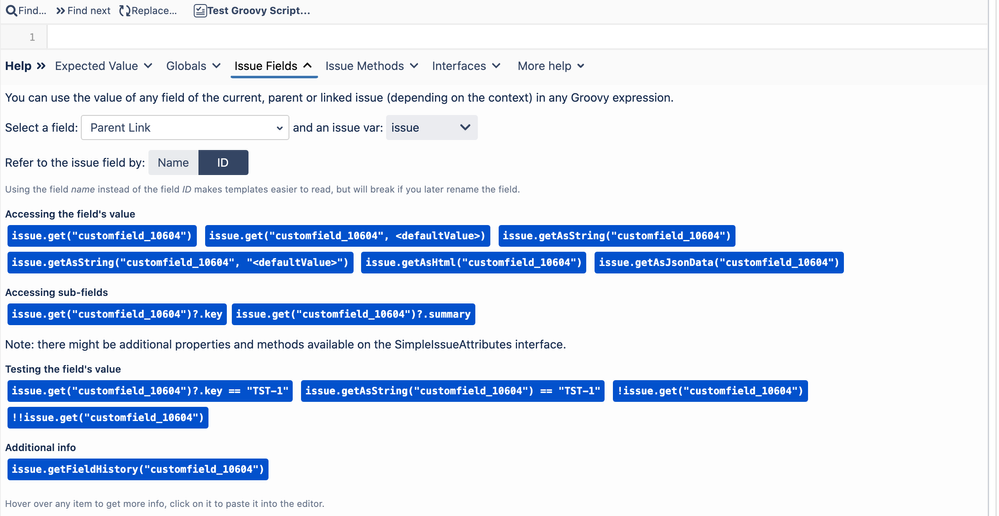The height and width of the screenshot is (516, 999).
Task: Click the Test Groovy Script checklist icon
Action: pyautogui.click(x=200, y=11)
